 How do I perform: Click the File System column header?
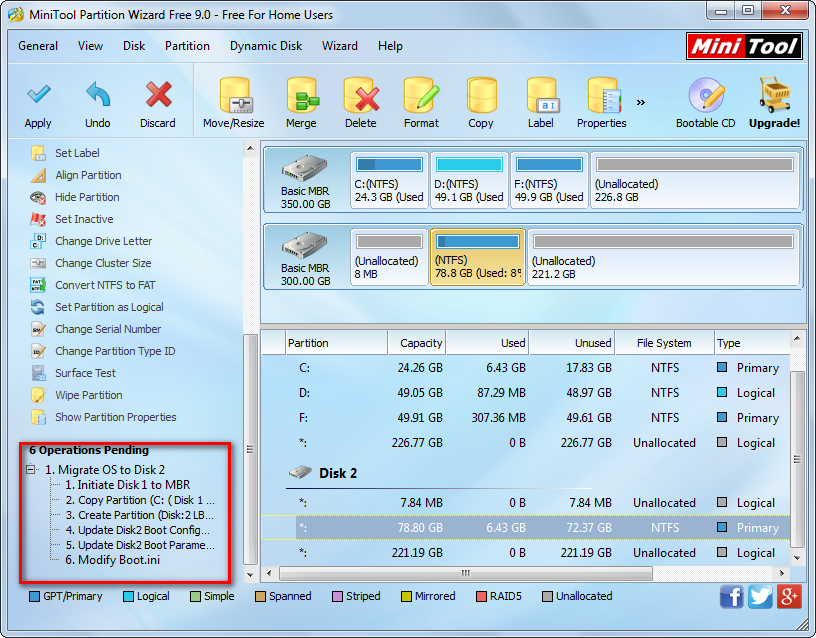click(664, 343)
